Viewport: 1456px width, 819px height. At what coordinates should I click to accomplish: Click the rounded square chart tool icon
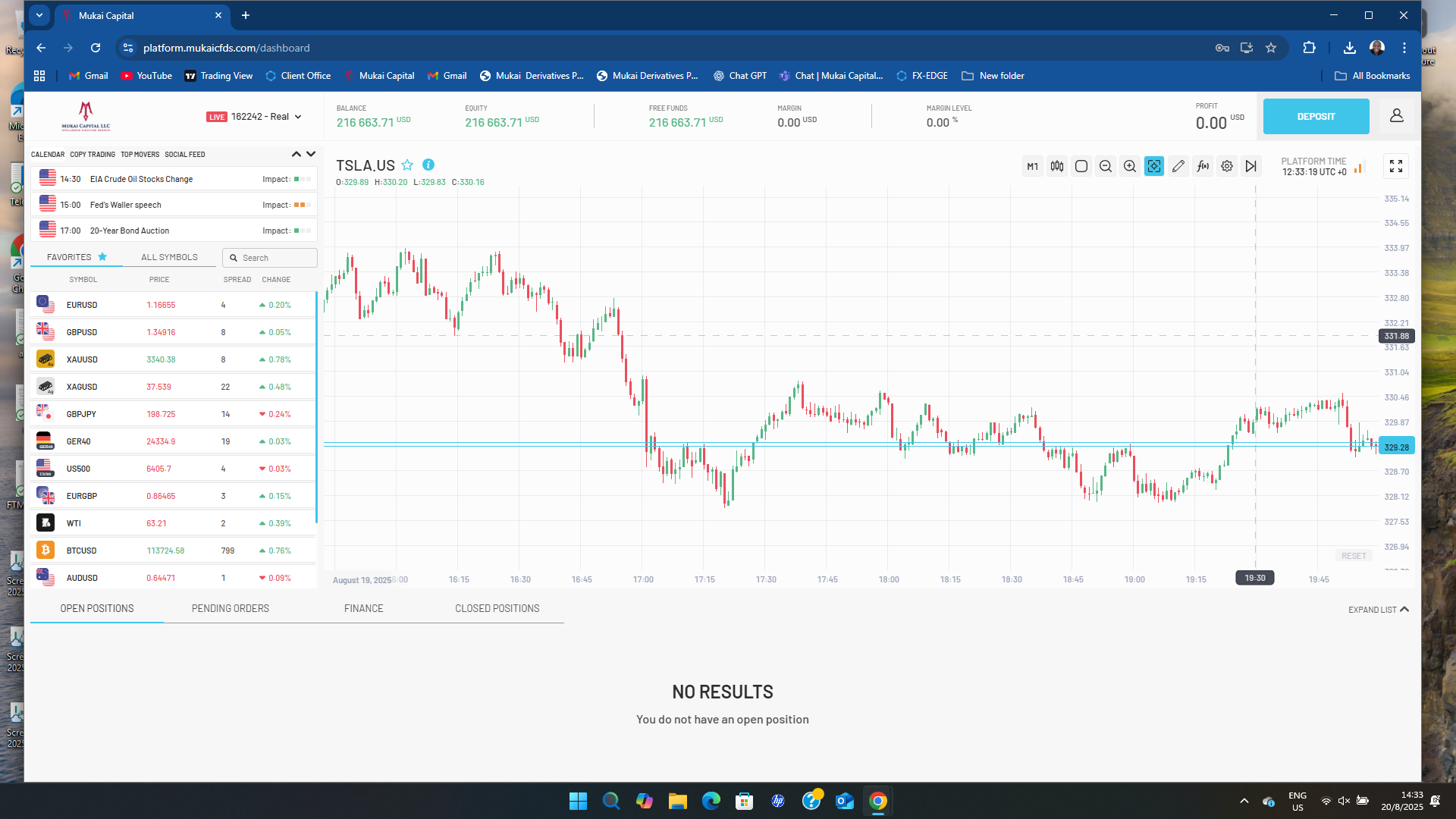(x=1081, y=166)
